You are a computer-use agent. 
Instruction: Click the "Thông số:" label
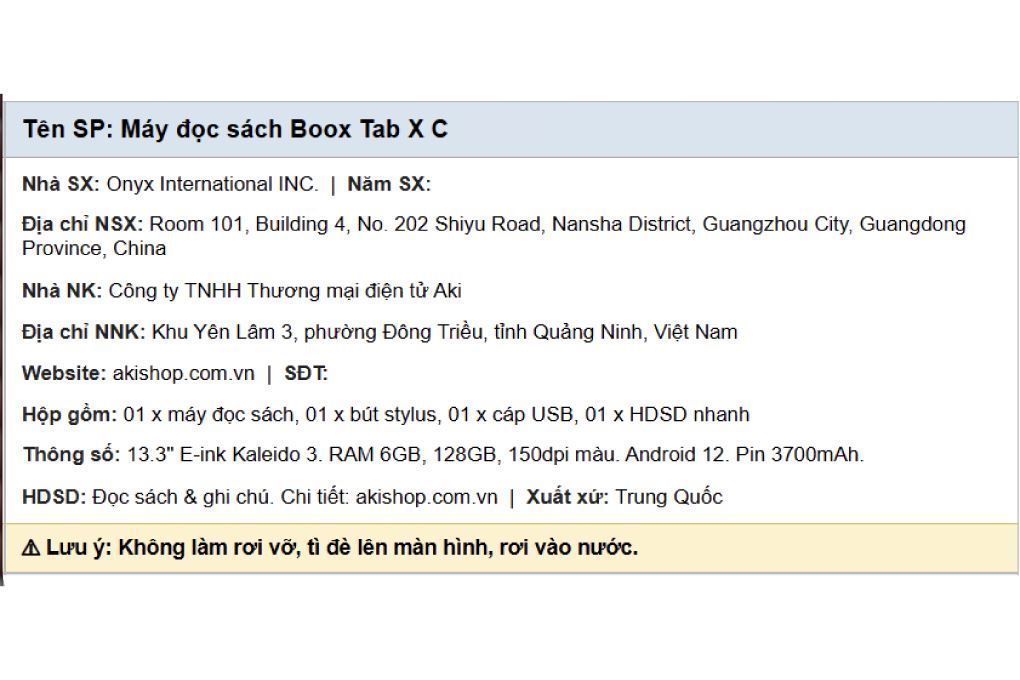tap(72, 454)
